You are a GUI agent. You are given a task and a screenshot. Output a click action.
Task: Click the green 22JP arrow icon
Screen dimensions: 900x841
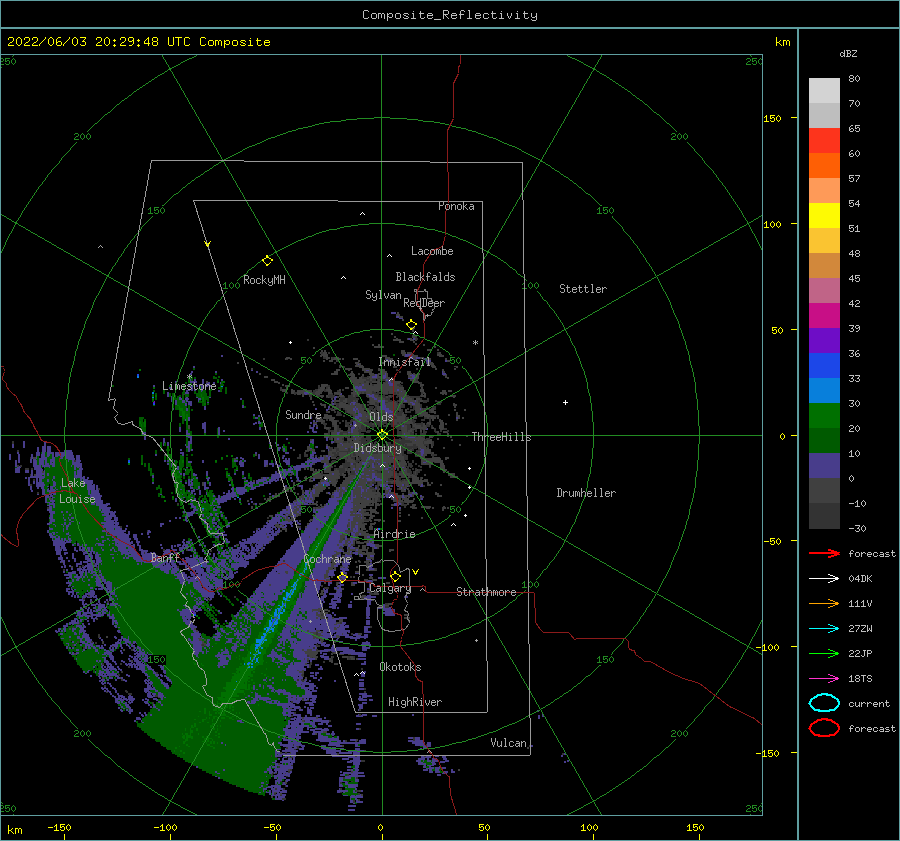click(x=824, y=653)
